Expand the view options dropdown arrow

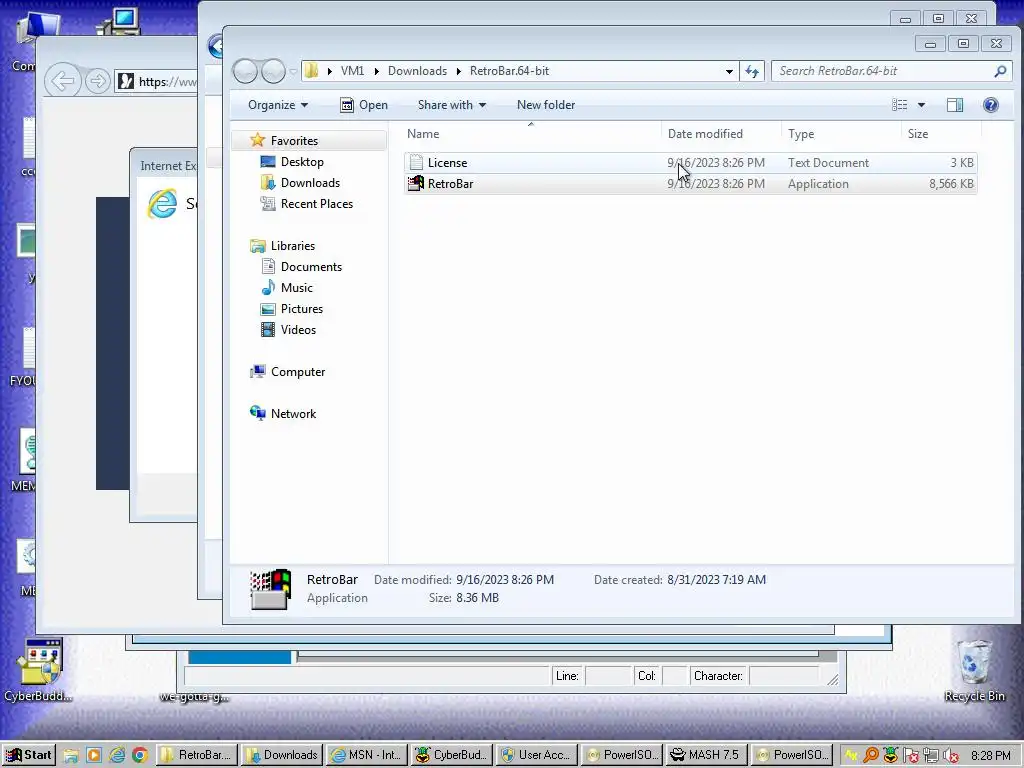point(921,105)
